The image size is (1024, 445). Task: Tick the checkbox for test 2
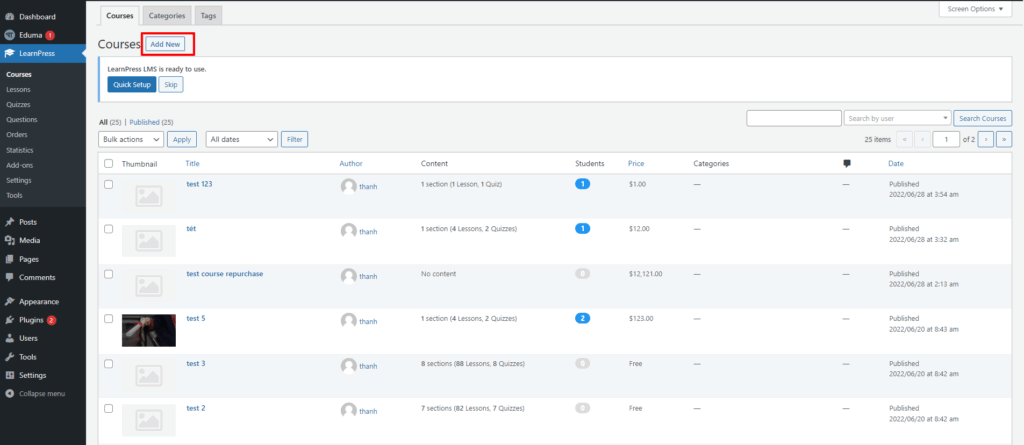(x=108, y=408)
